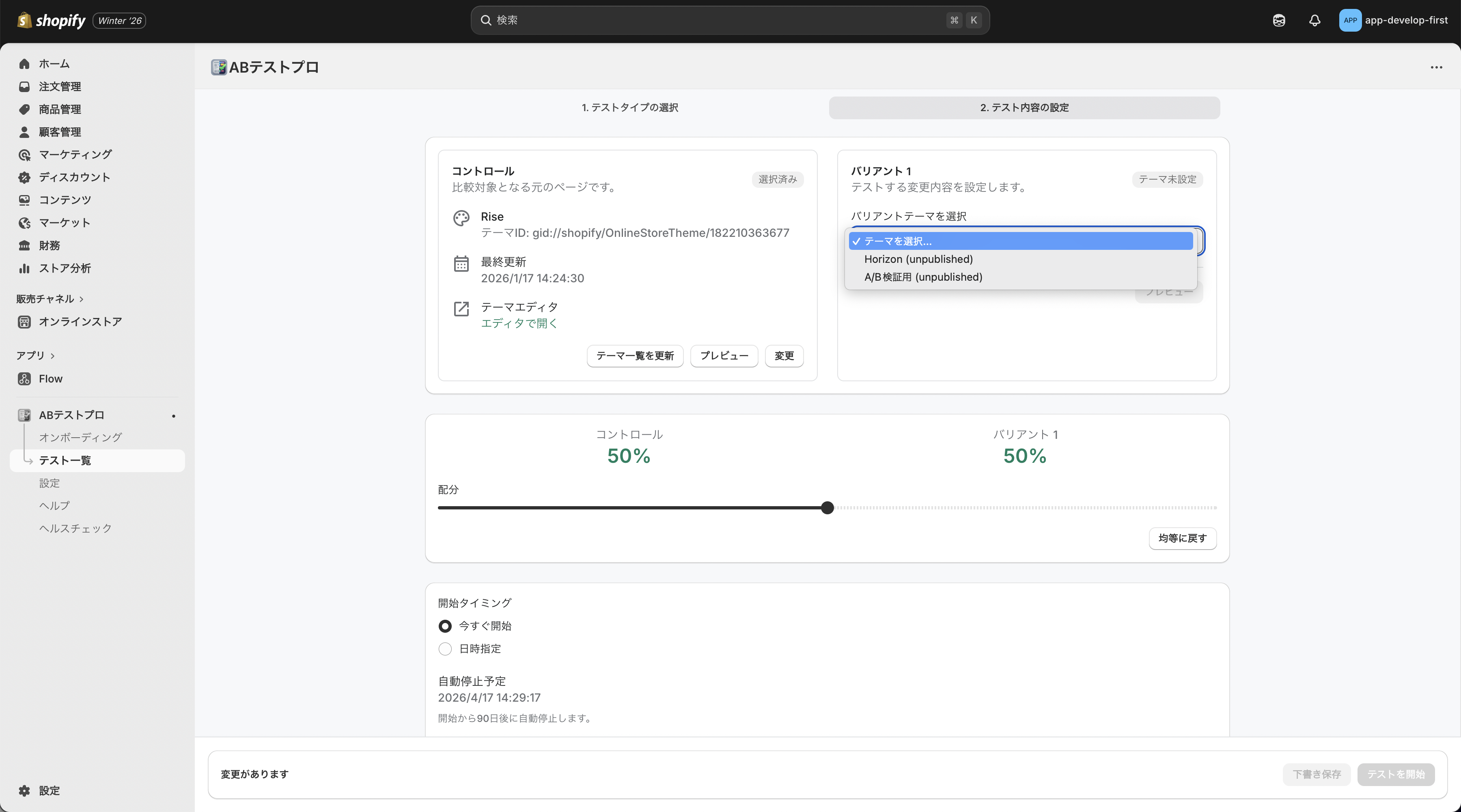The image size is (1461, 812).
Task: Switch to 1. テストタイプの選択 tab
Action: coord(629,107)
